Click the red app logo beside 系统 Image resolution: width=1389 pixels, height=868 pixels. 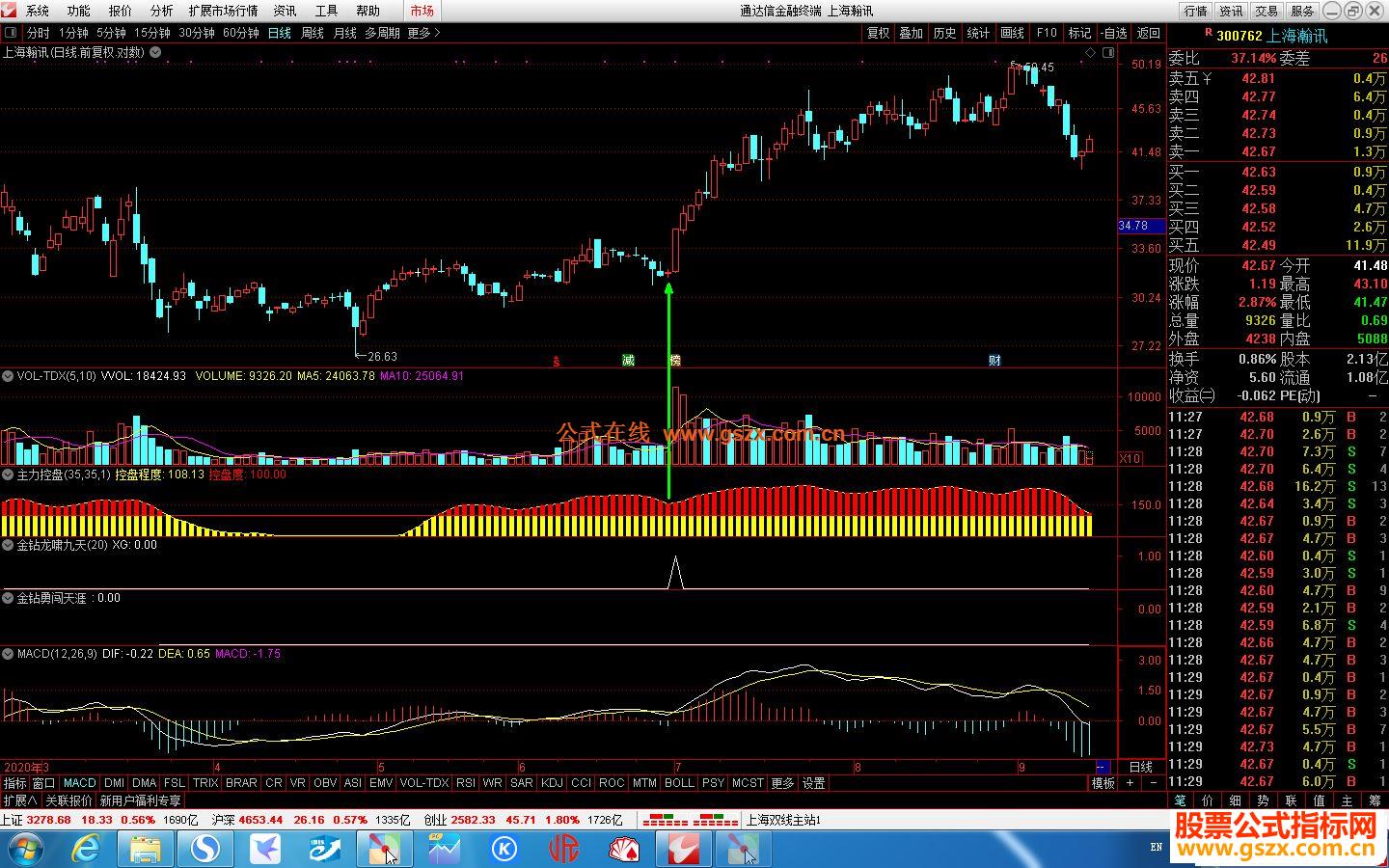[x=9, y=11]
